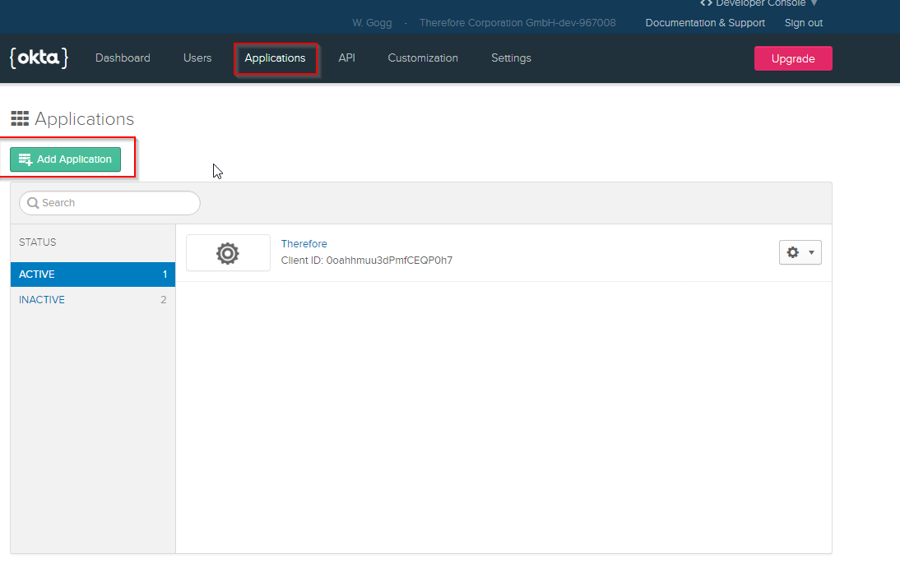Open the Customization menu
The image size is (900, 572).
423,58
